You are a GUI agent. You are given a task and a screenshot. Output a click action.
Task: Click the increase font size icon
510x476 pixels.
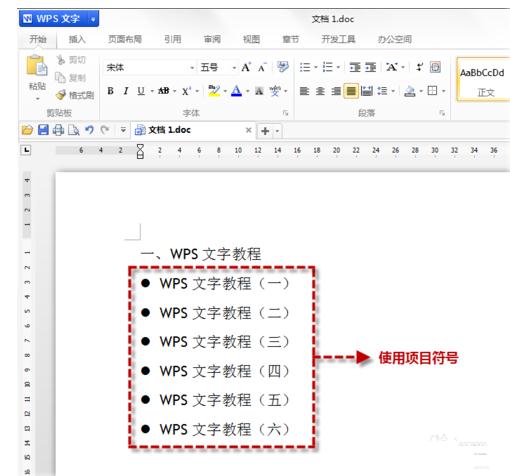click(x=246, y=67)
